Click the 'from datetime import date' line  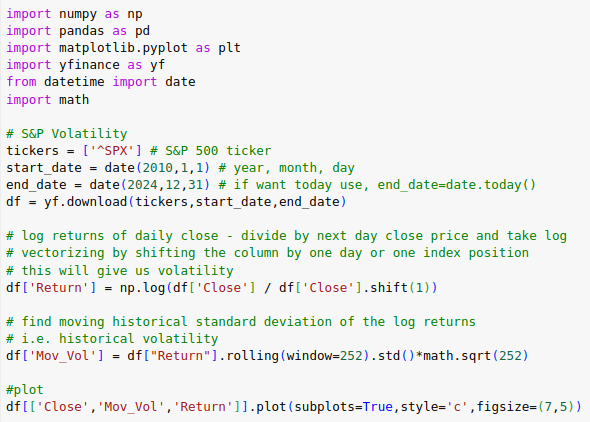click(x=101, y=82)
